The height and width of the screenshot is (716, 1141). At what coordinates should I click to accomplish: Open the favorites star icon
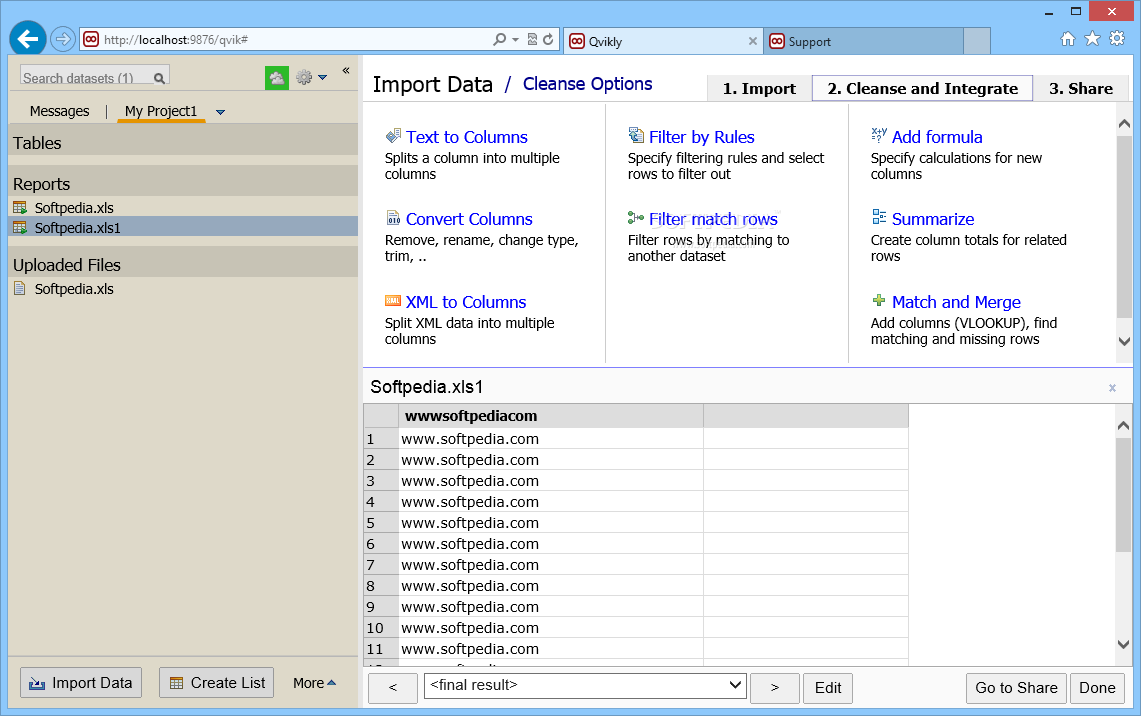coord(1092,39)
